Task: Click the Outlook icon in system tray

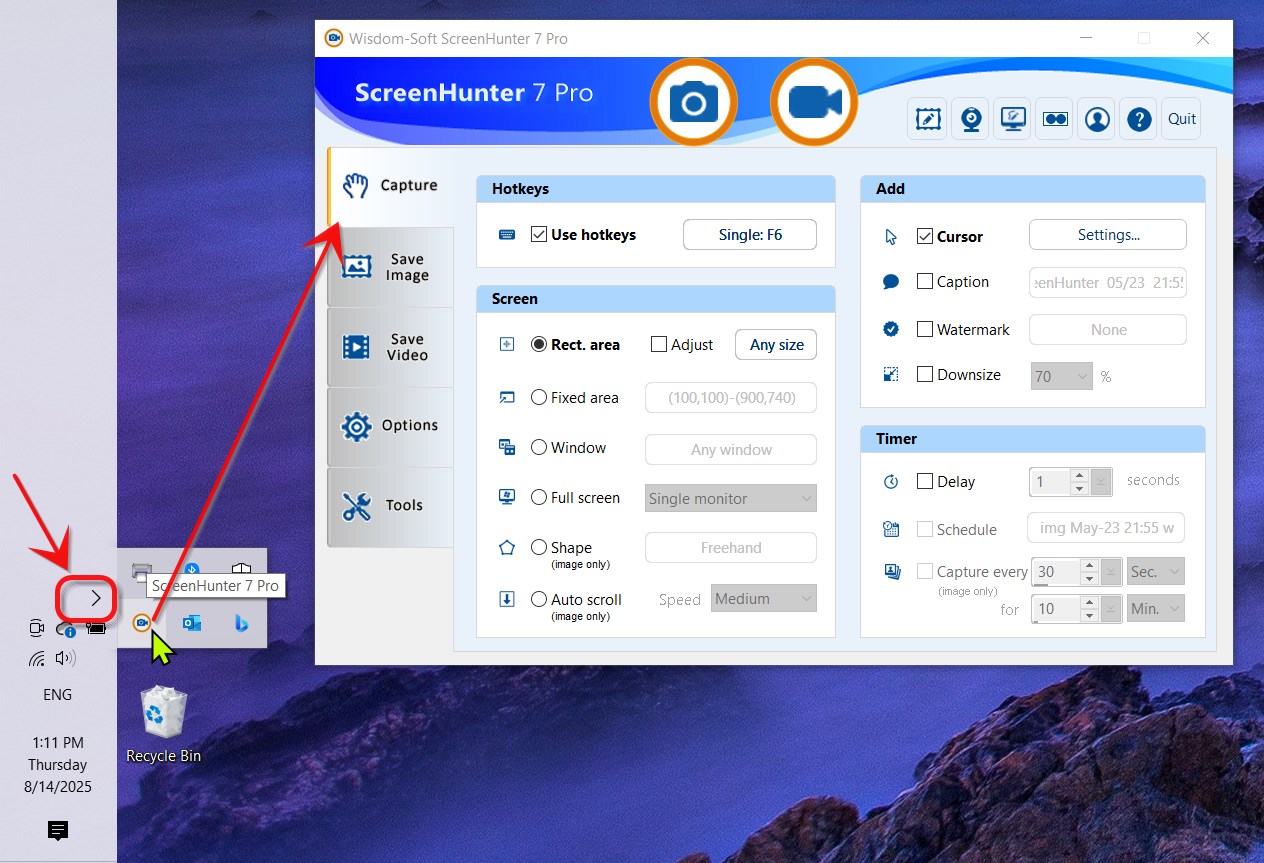Action: (192, 623)
